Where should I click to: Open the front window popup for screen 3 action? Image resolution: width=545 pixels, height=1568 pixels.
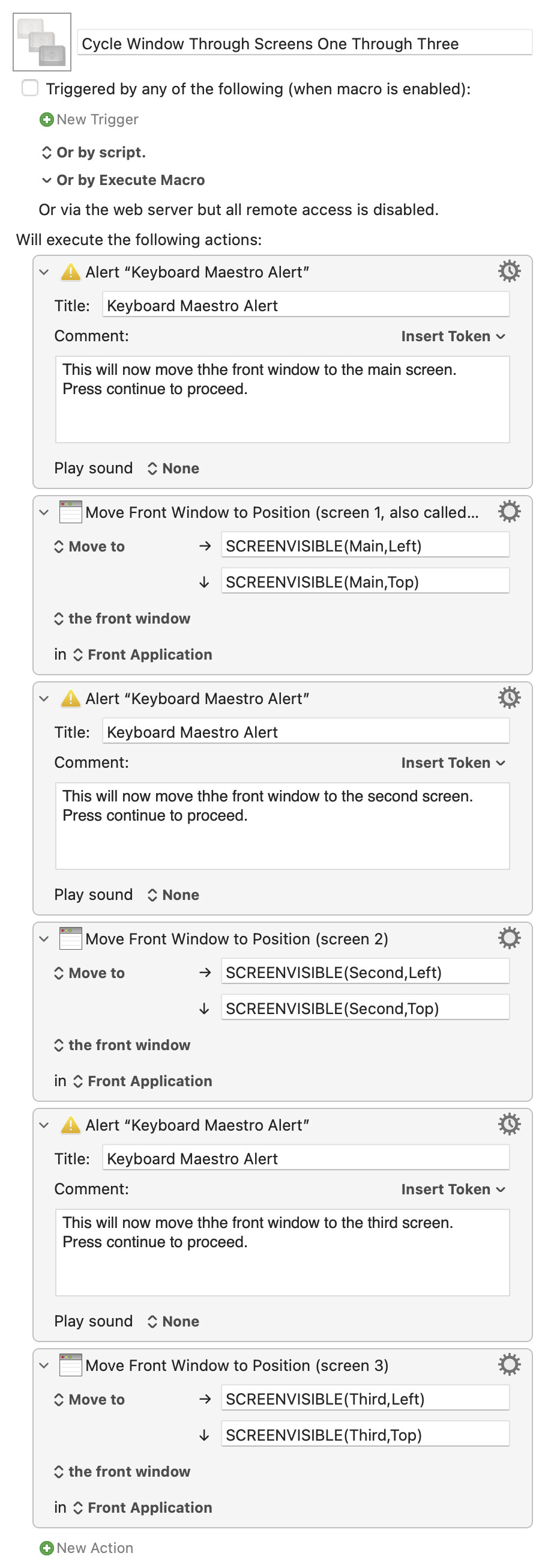click(122, 1471)
